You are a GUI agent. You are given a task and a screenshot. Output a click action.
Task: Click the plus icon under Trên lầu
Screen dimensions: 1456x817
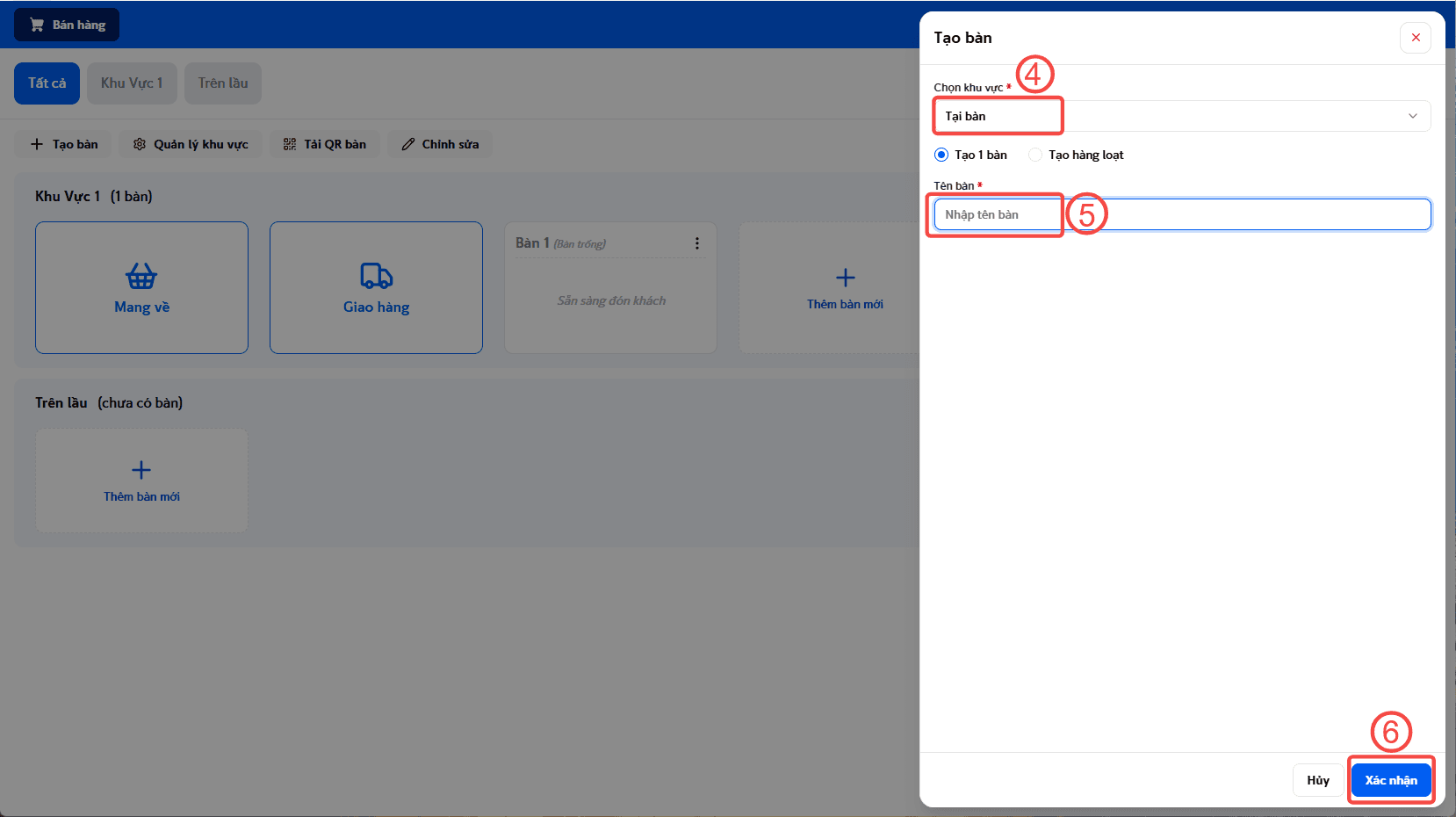(141, 470)
